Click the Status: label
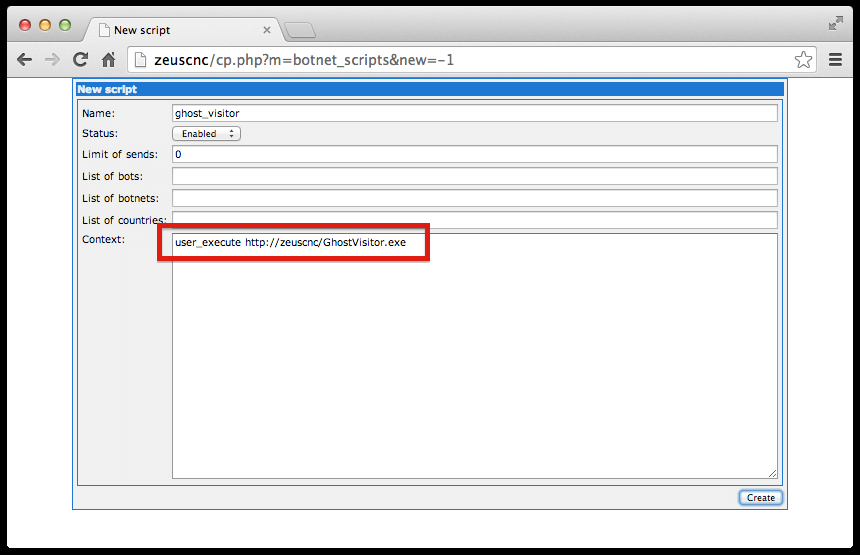This screenshot has height=555, width=860. [x=100, y=133]
